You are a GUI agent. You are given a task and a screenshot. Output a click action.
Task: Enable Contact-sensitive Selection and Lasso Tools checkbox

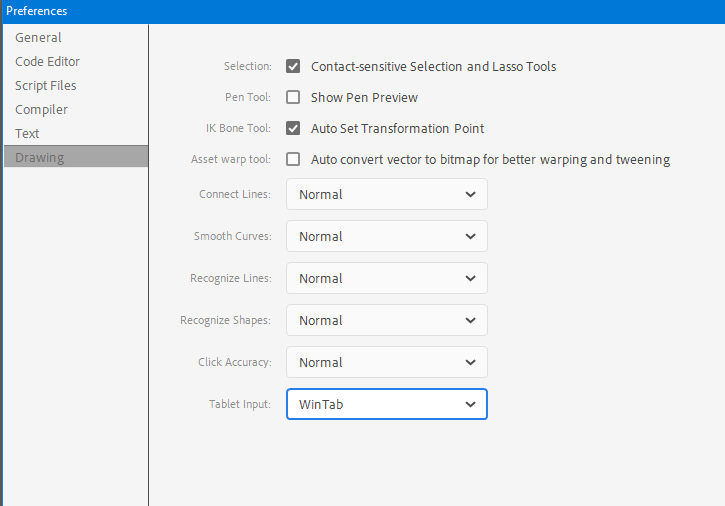coord(293,67)
